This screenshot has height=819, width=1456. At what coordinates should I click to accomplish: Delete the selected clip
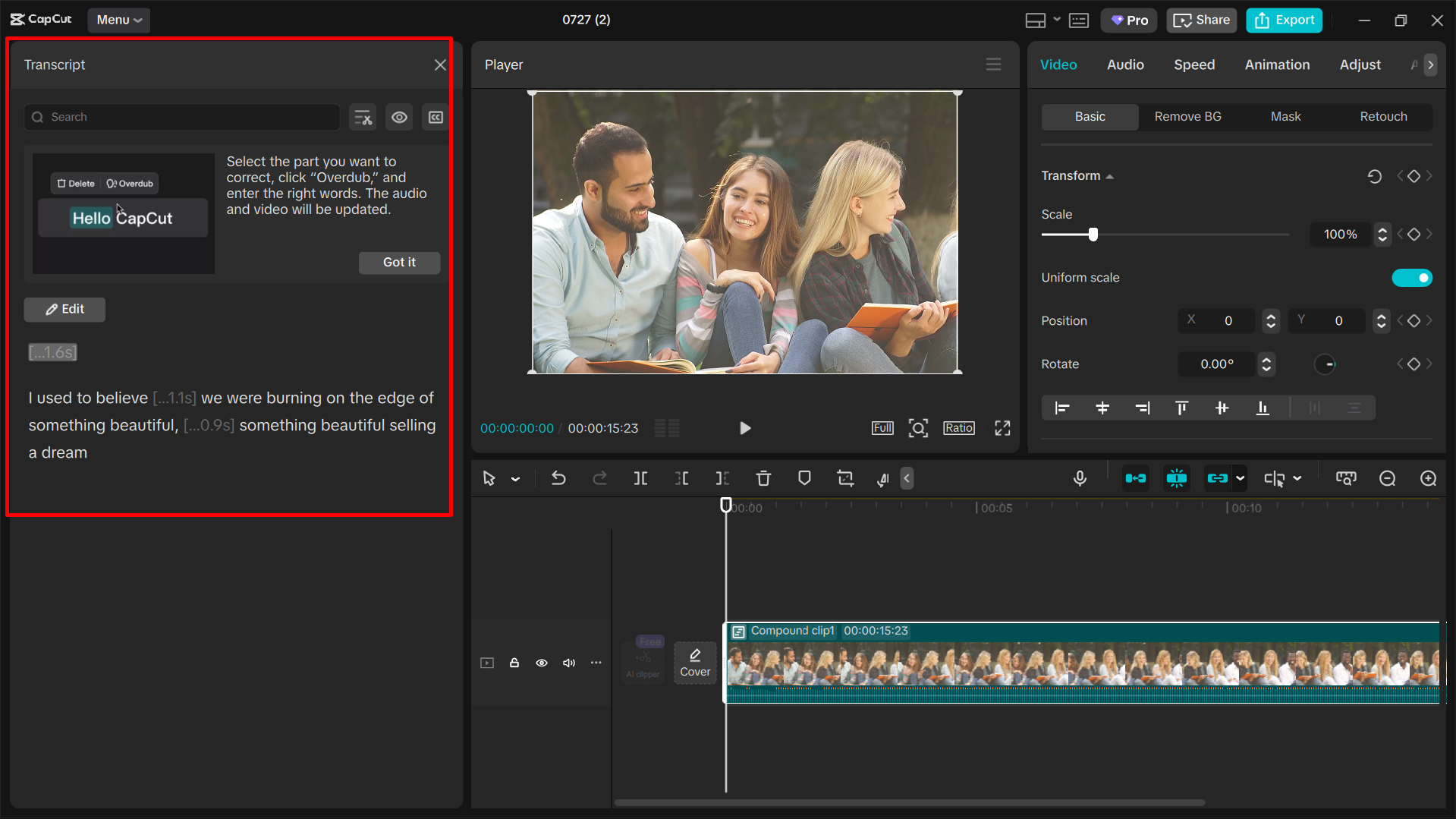(763, 478)
